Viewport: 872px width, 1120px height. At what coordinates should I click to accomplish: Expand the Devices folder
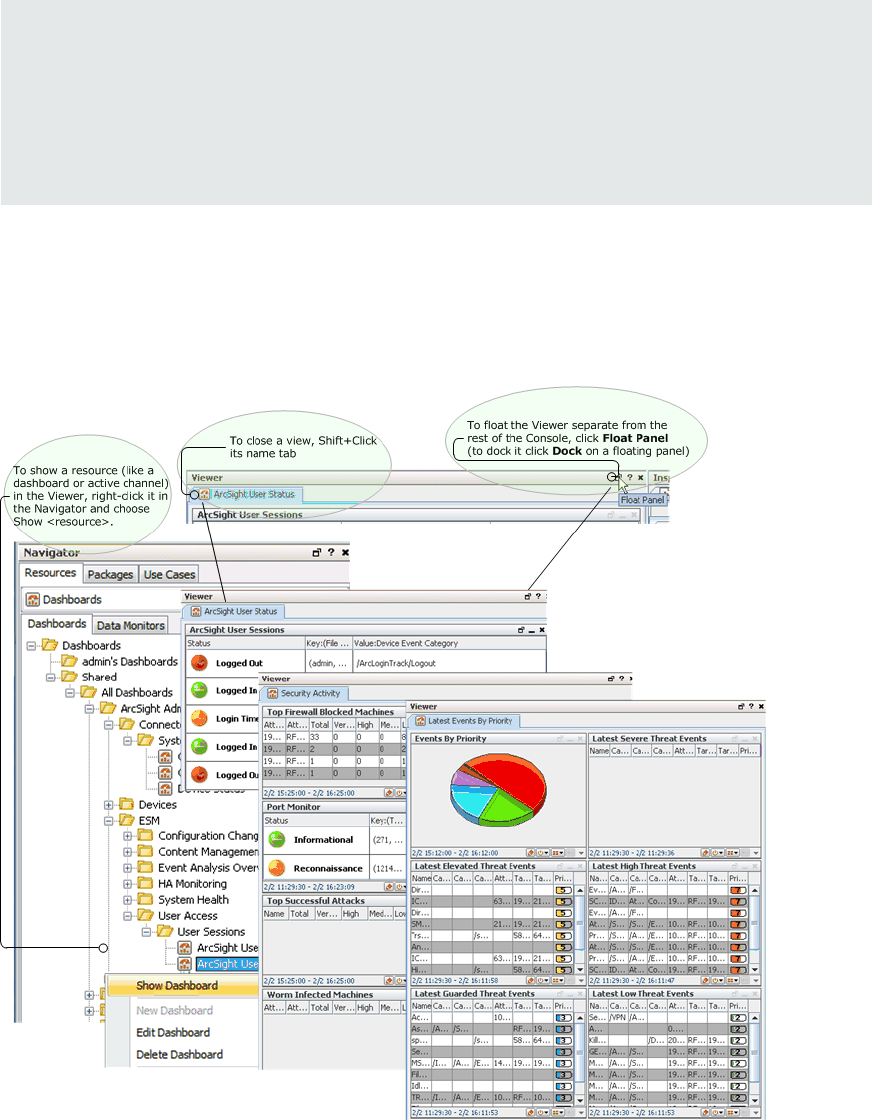click(109, 804)
